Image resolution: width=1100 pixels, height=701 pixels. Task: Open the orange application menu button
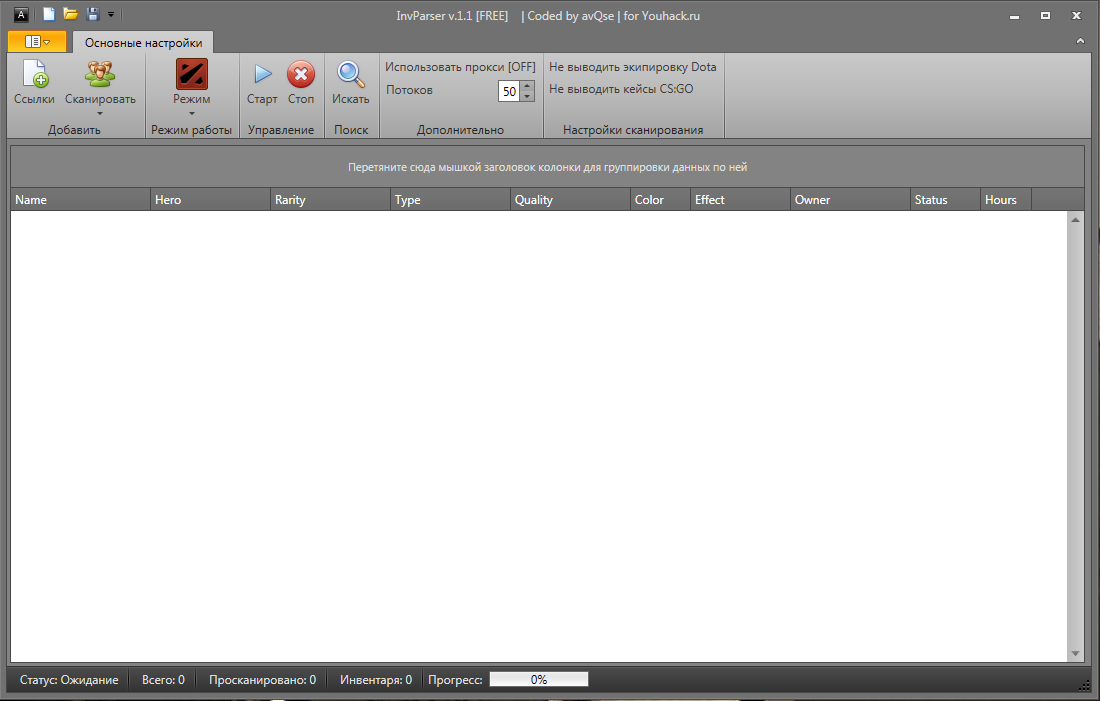coord(37,42)
